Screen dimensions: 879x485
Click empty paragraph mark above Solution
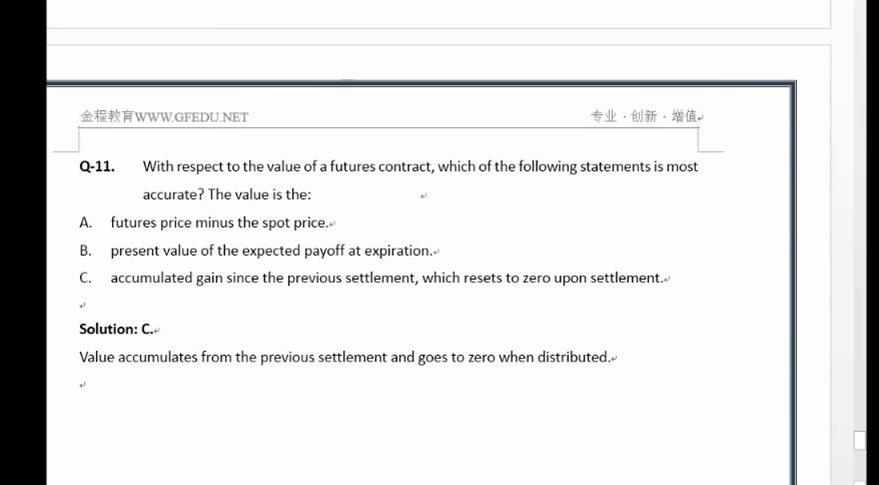click(82, 306)
